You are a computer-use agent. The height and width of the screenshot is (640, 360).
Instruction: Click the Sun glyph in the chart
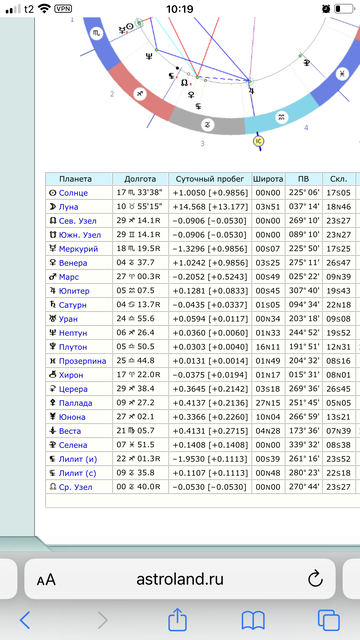(x=130, y=27)
